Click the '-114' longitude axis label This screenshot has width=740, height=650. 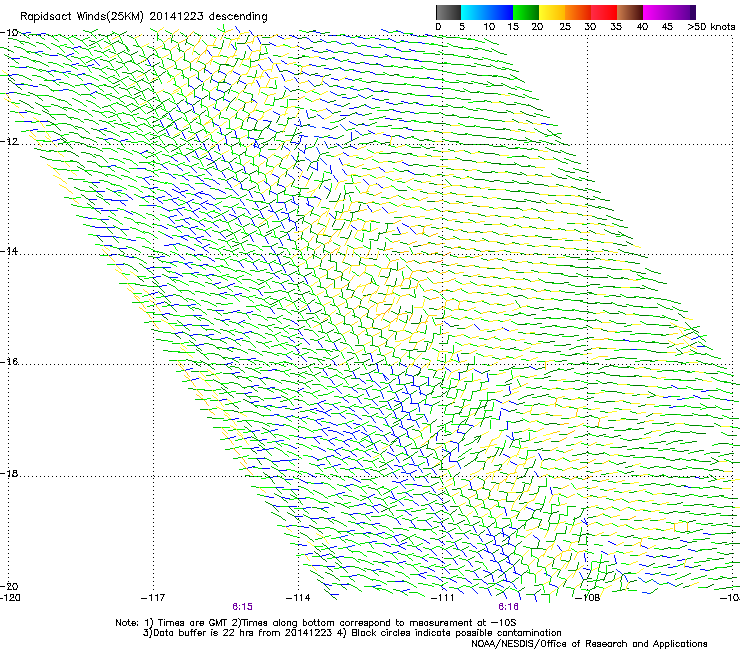pos(298,598)
